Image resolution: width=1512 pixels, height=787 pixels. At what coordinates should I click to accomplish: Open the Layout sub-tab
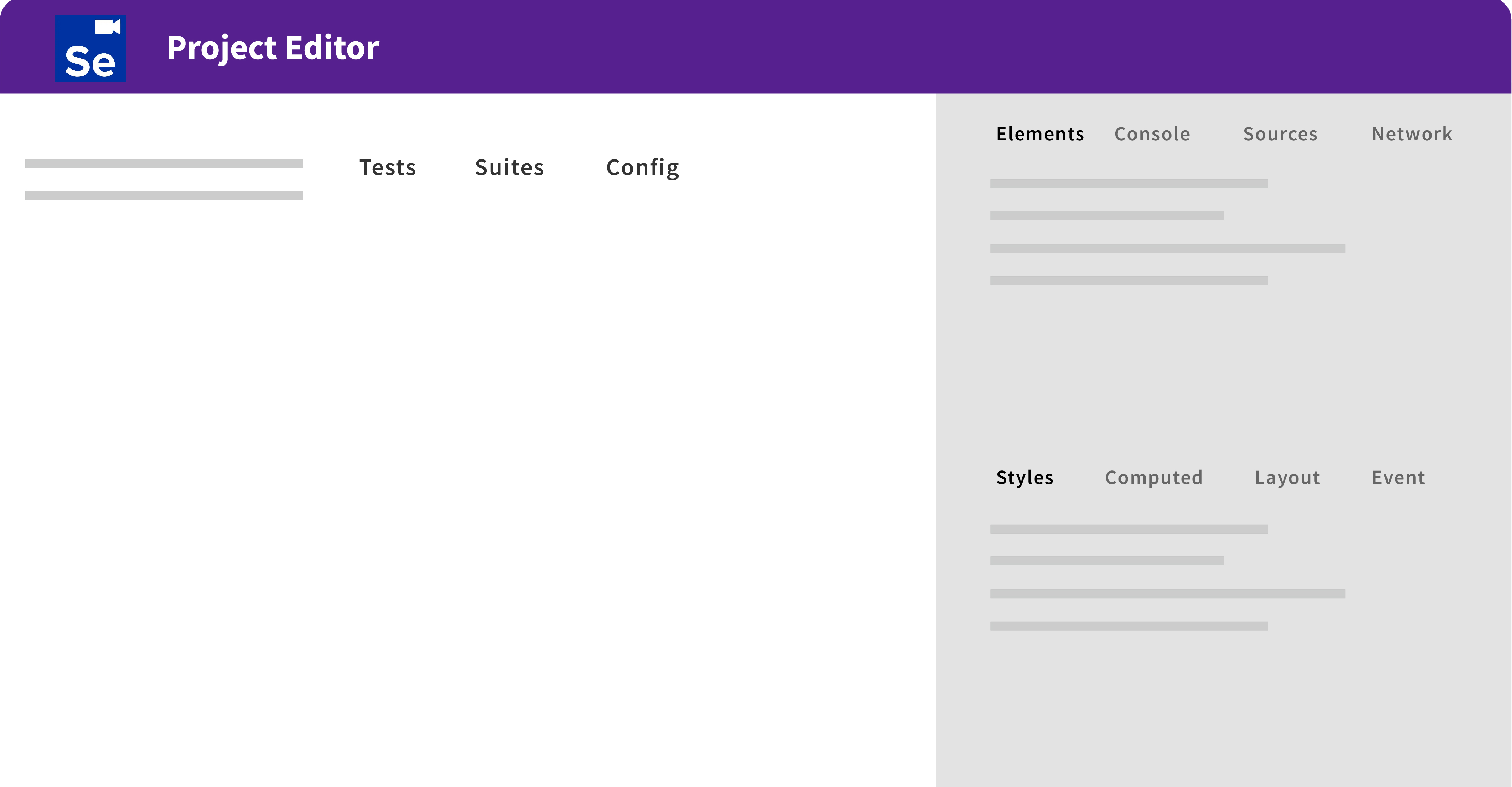coord(1287,478)
